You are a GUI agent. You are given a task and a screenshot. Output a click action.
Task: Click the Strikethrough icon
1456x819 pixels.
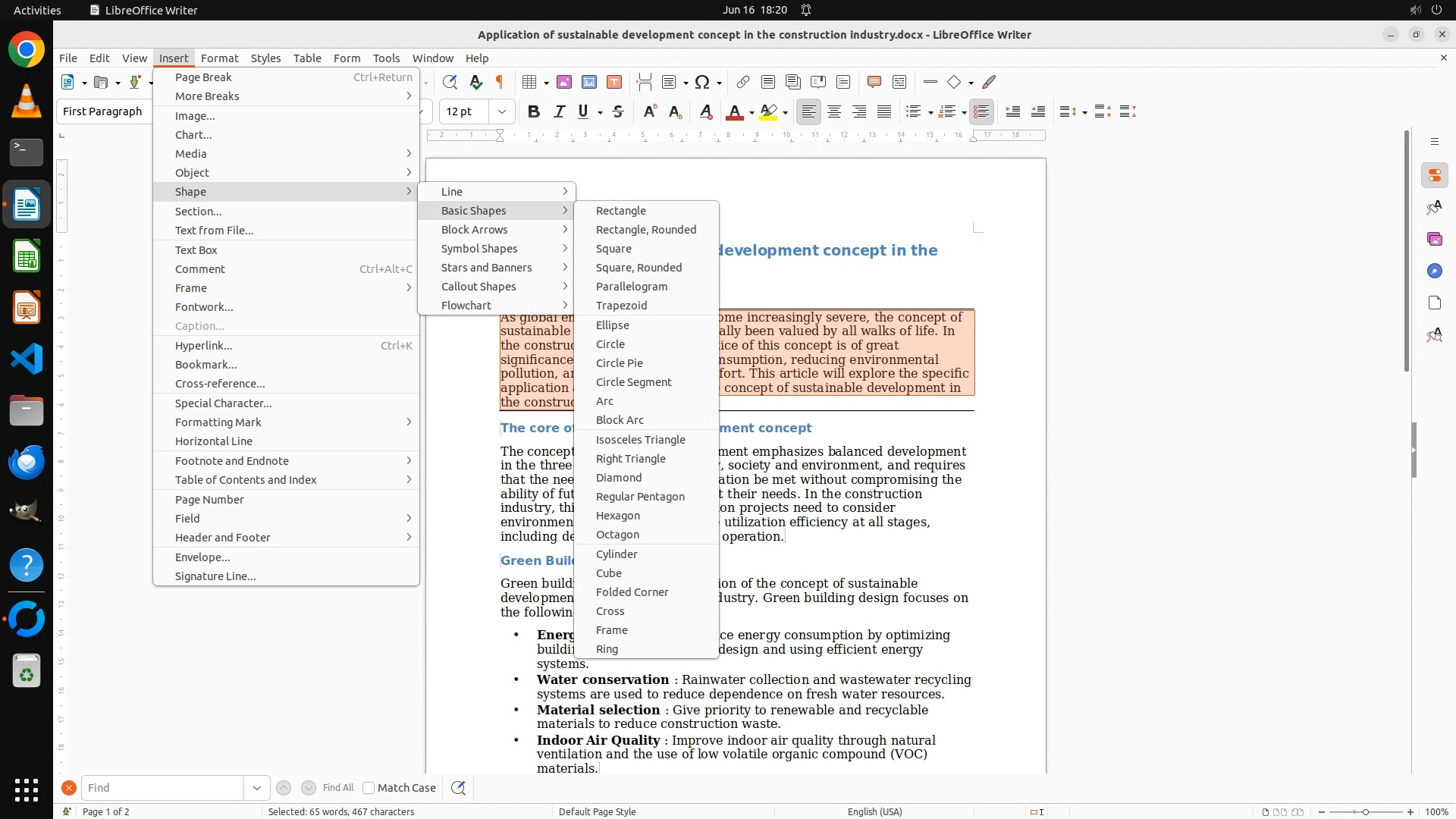point(618,112)
